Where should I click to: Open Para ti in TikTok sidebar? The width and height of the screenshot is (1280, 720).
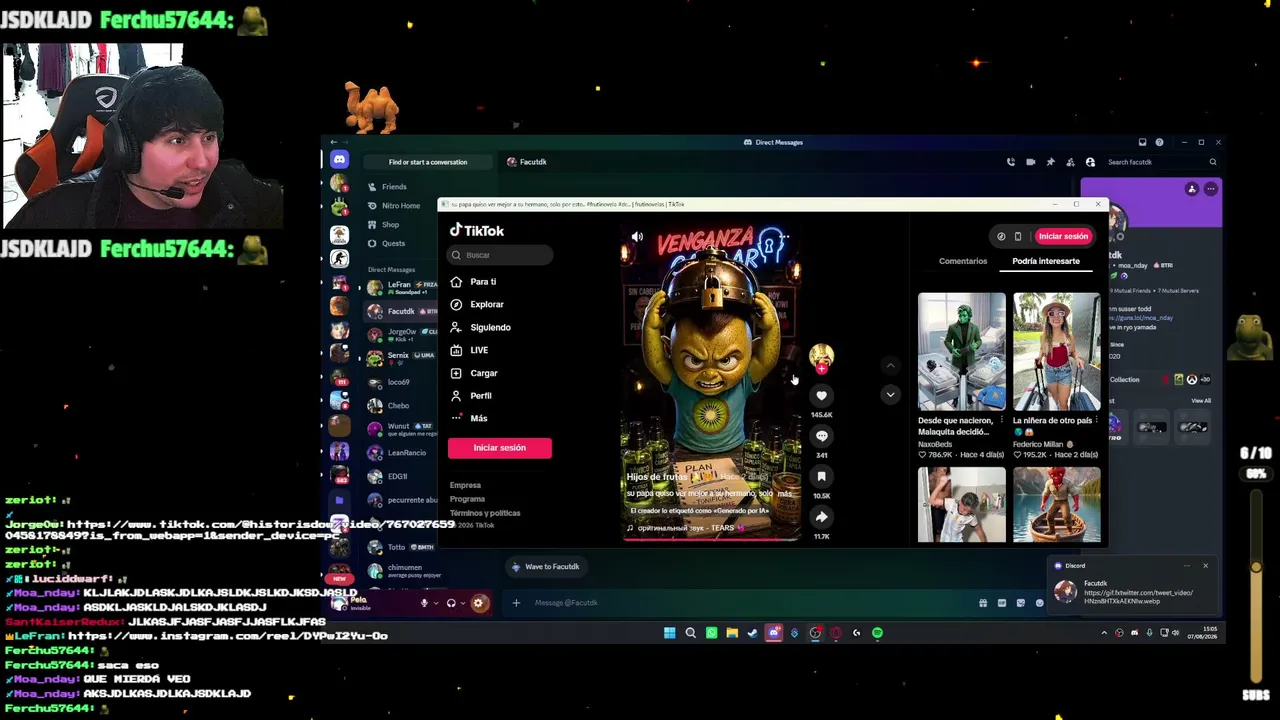474,282
